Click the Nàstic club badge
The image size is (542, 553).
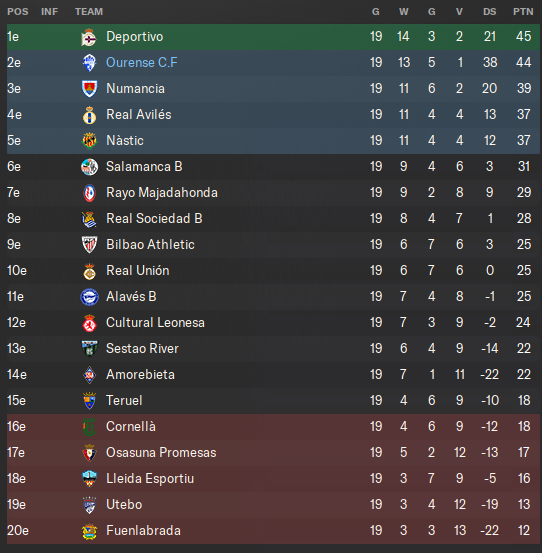pyautogui.click(x=89, y=141)
